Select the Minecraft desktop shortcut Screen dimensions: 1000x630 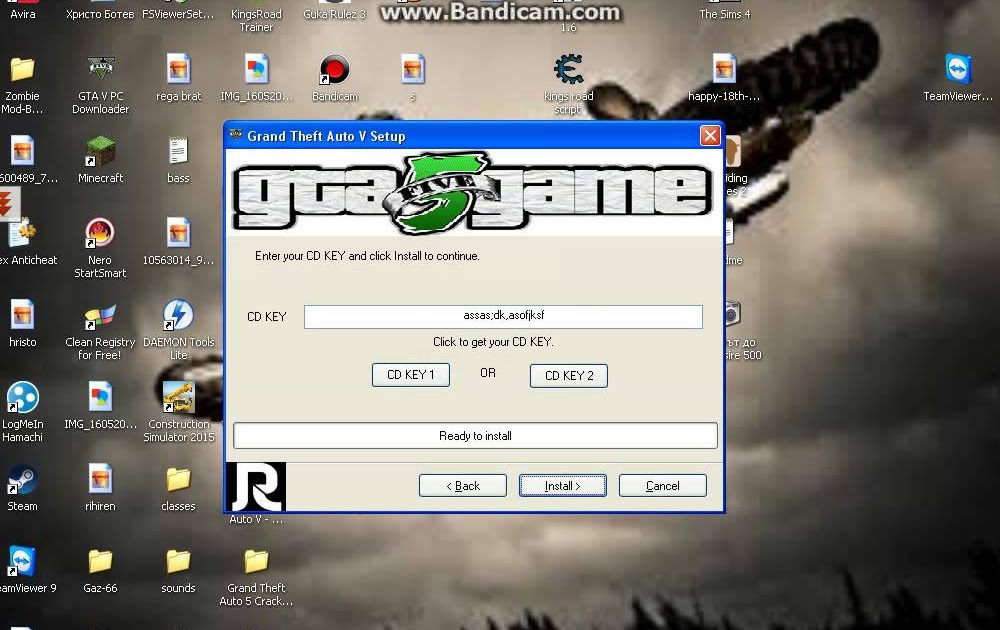point(101,151)
